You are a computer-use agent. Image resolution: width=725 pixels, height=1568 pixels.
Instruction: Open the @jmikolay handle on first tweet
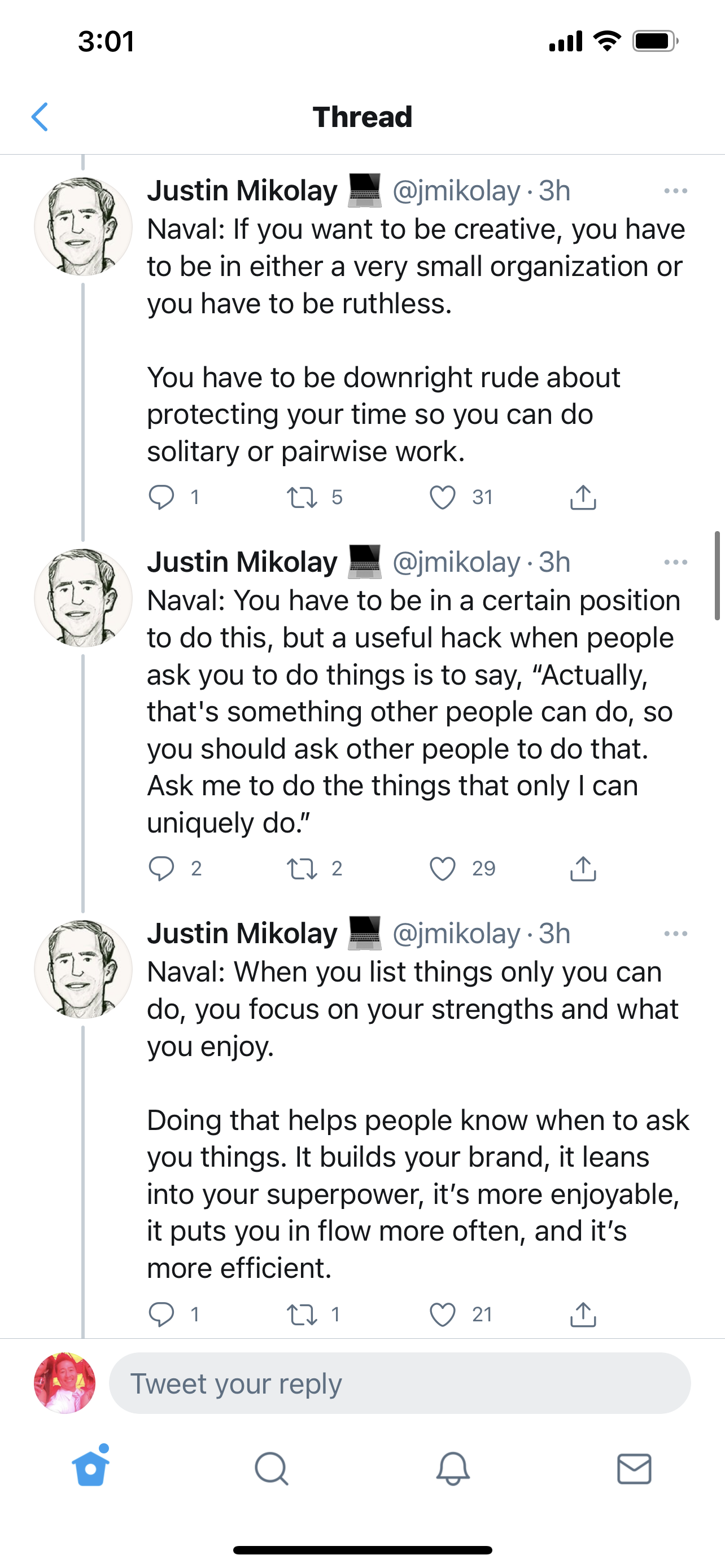coord(457,191)
